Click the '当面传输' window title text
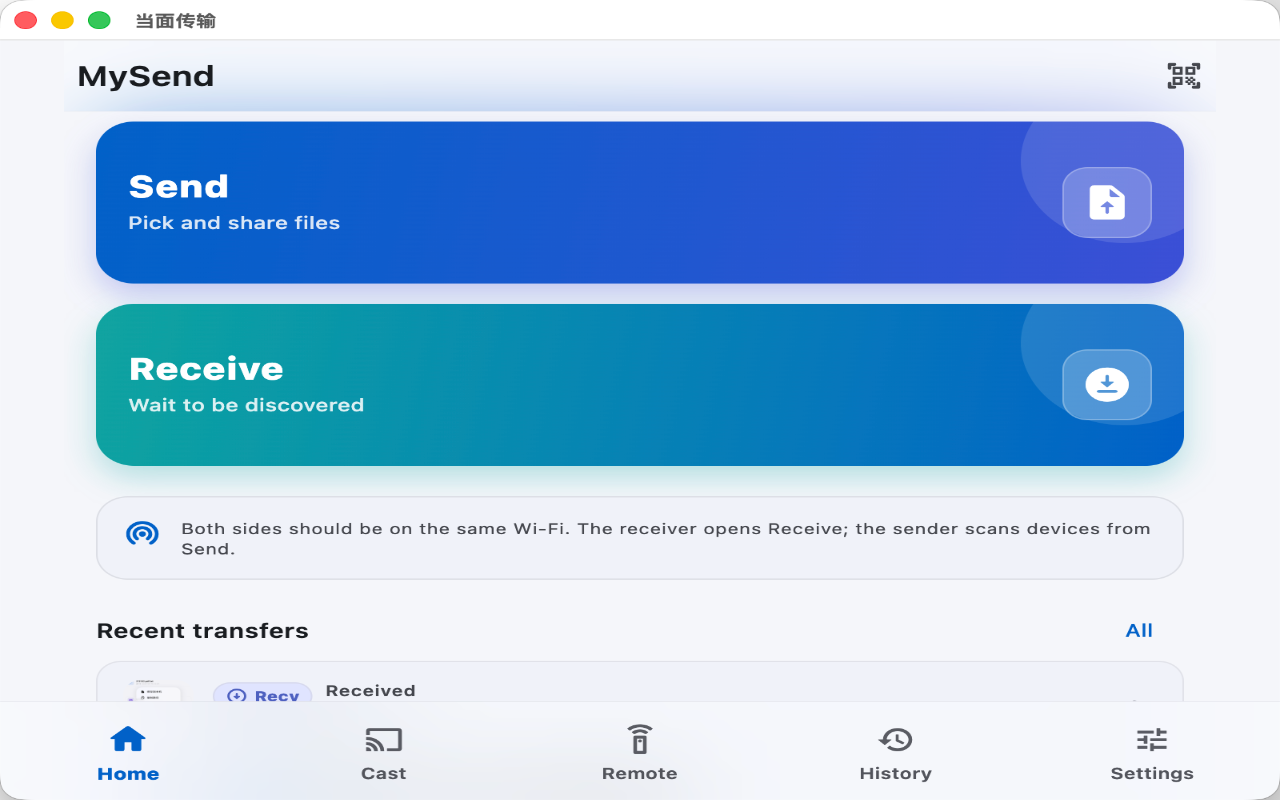Screen dimensions: 1280x800 (x=175, y=21)
